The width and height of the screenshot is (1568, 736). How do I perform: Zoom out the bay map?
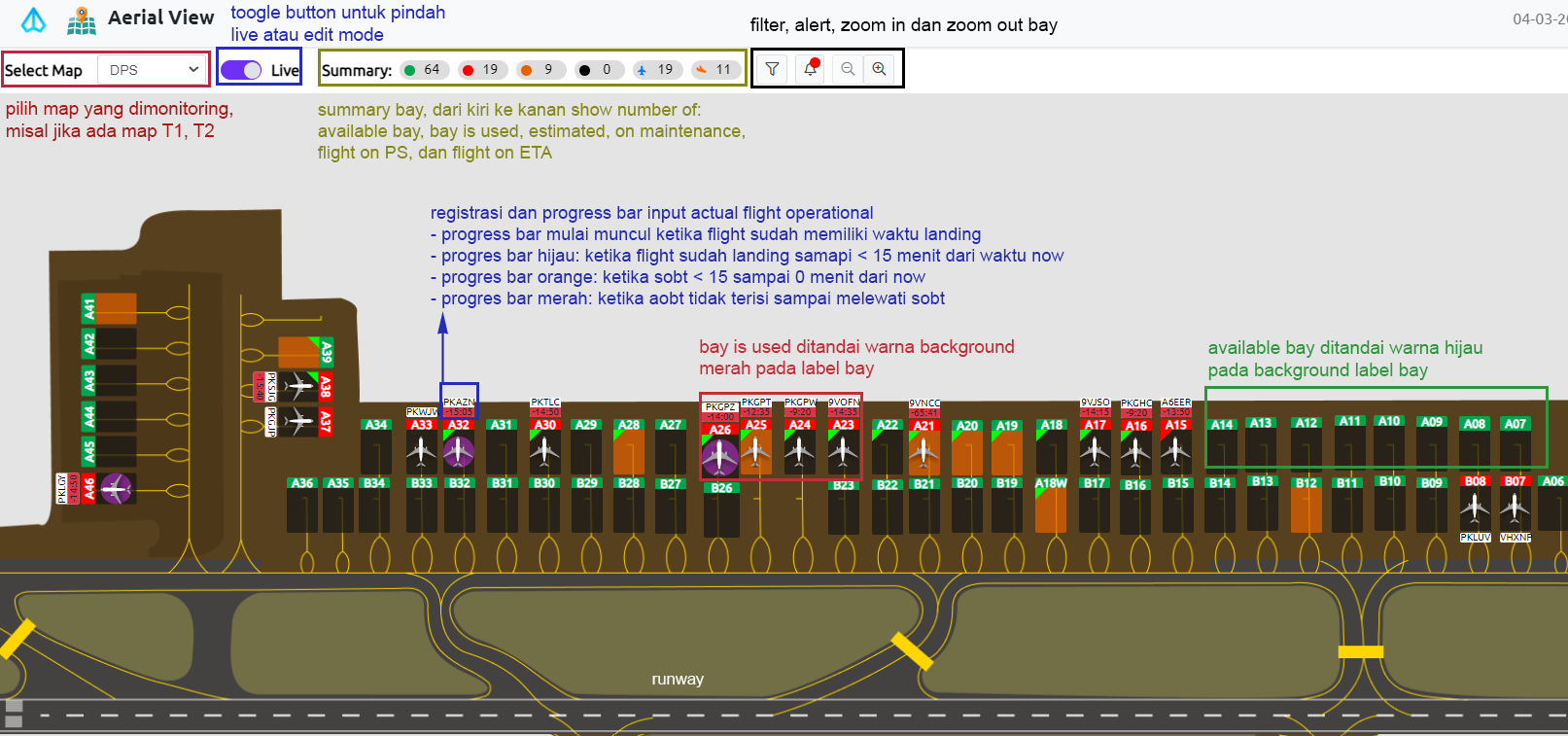click(x=848, y=69)
